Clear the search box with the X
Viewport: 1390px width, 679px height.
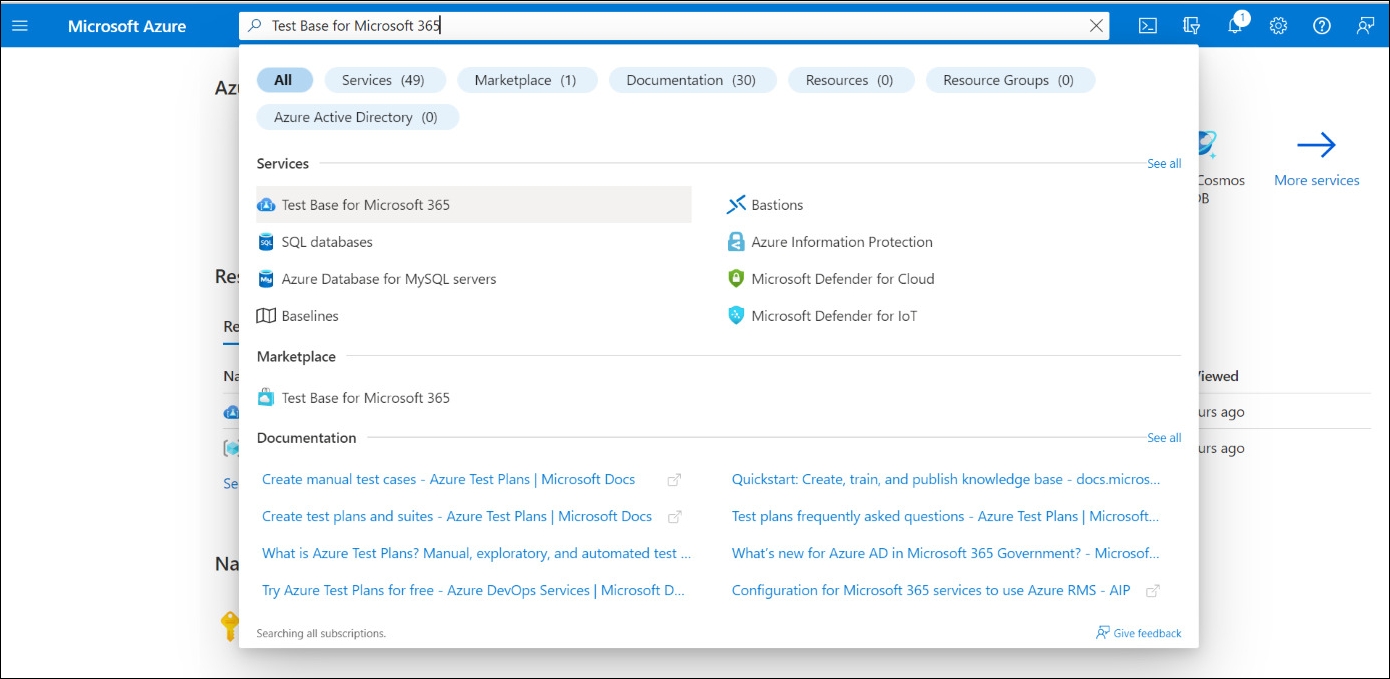pos(1097,26)
